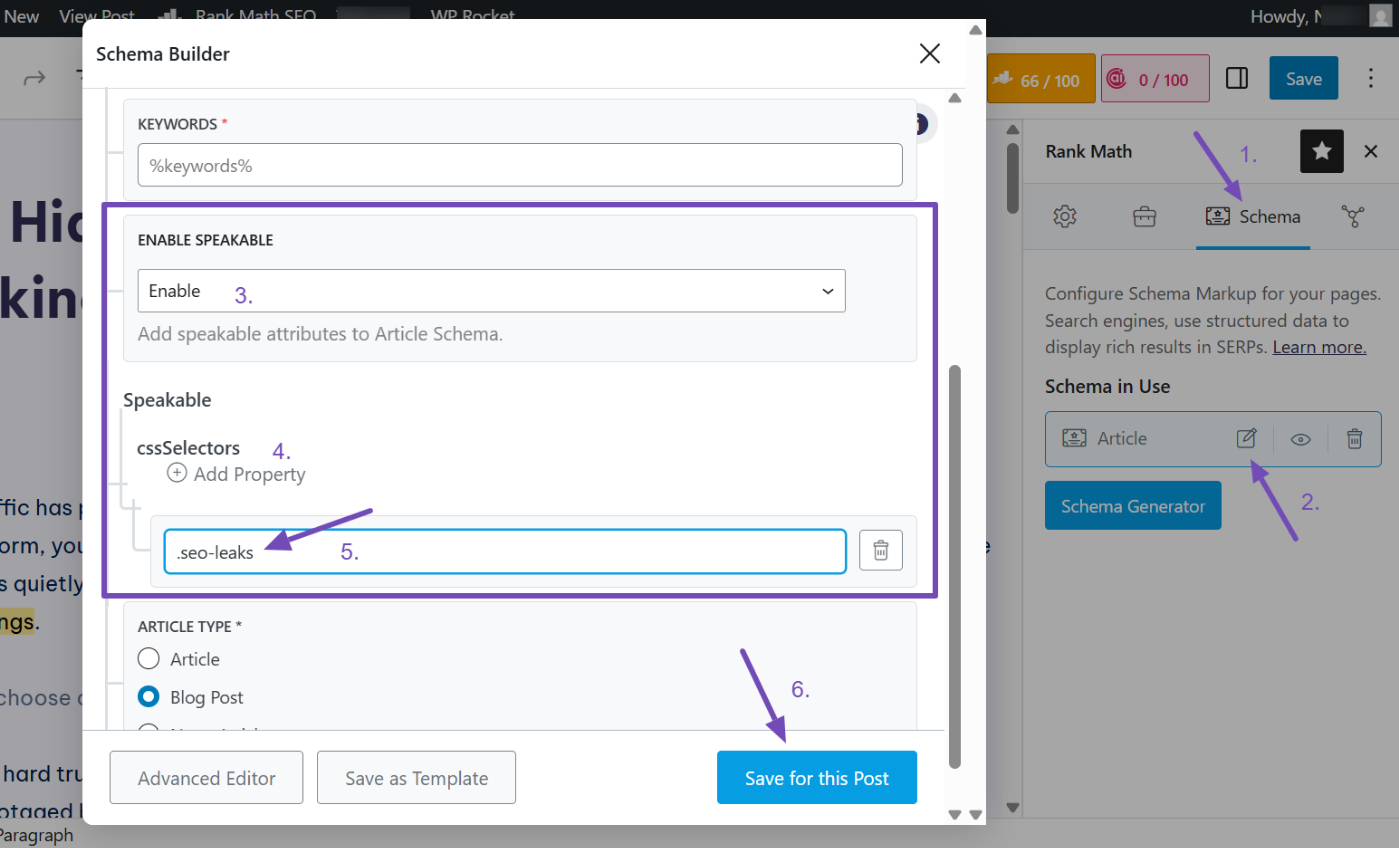Click Add Property under cssSelectors
Image resolution: width=1399 pixels, height=848 pixels.
point(236,474)
